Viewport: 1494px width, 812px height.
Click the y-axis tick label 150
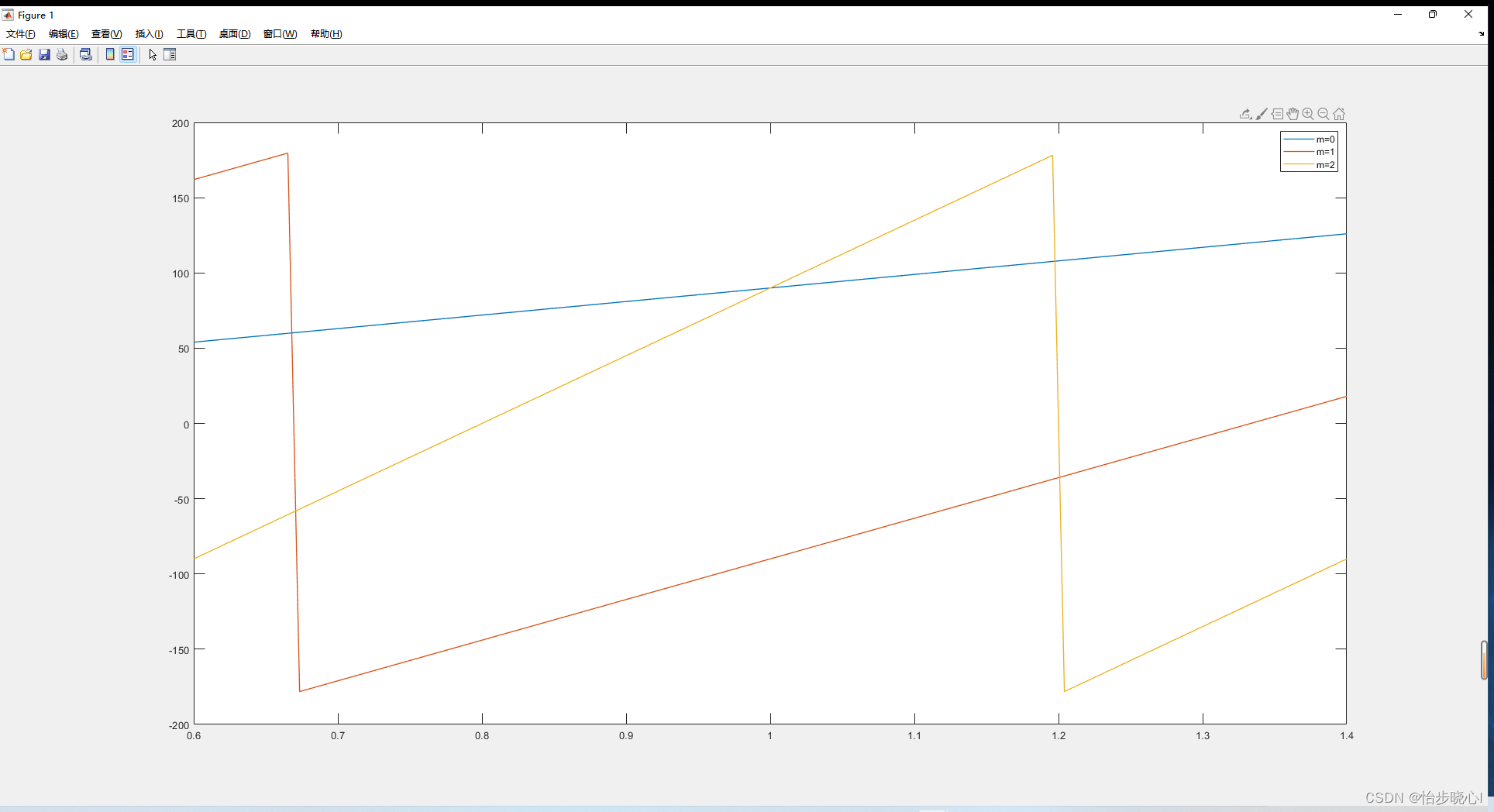pos(181,198)
